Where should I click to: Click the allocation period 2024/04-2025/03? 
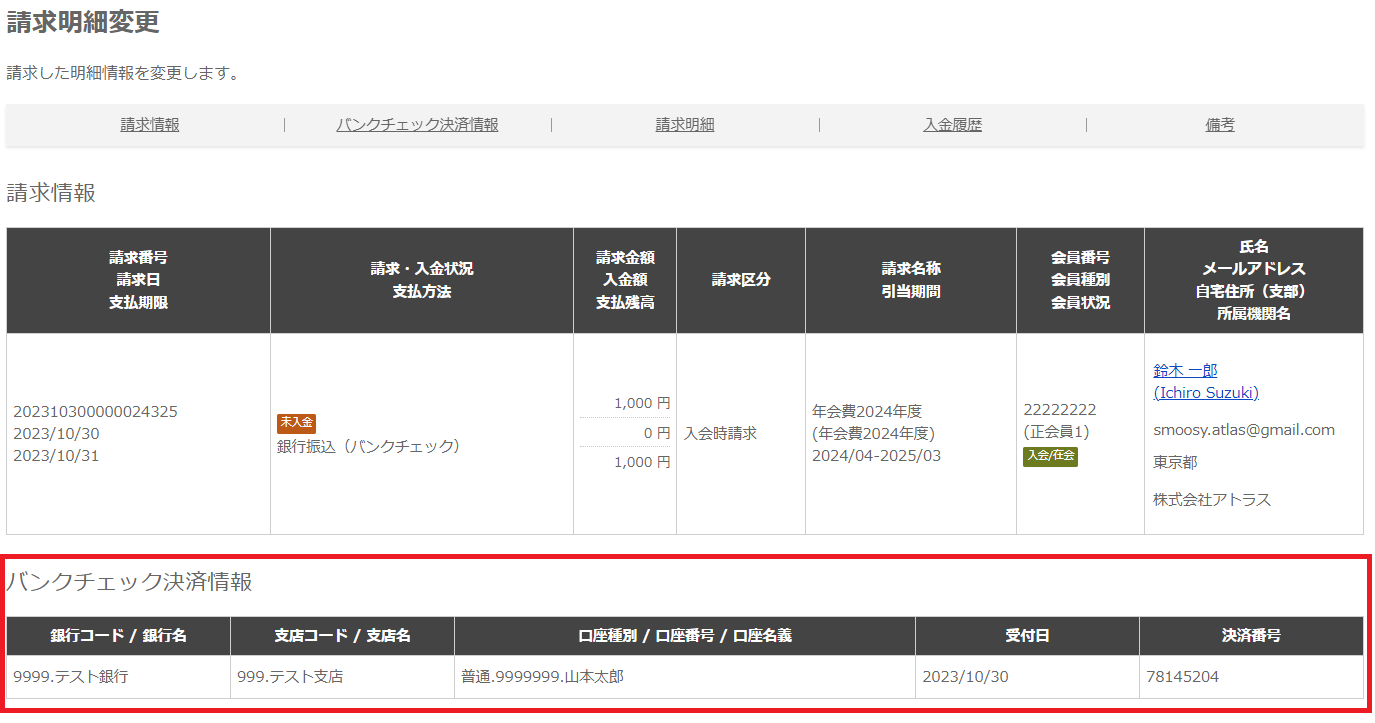(876, 455)
